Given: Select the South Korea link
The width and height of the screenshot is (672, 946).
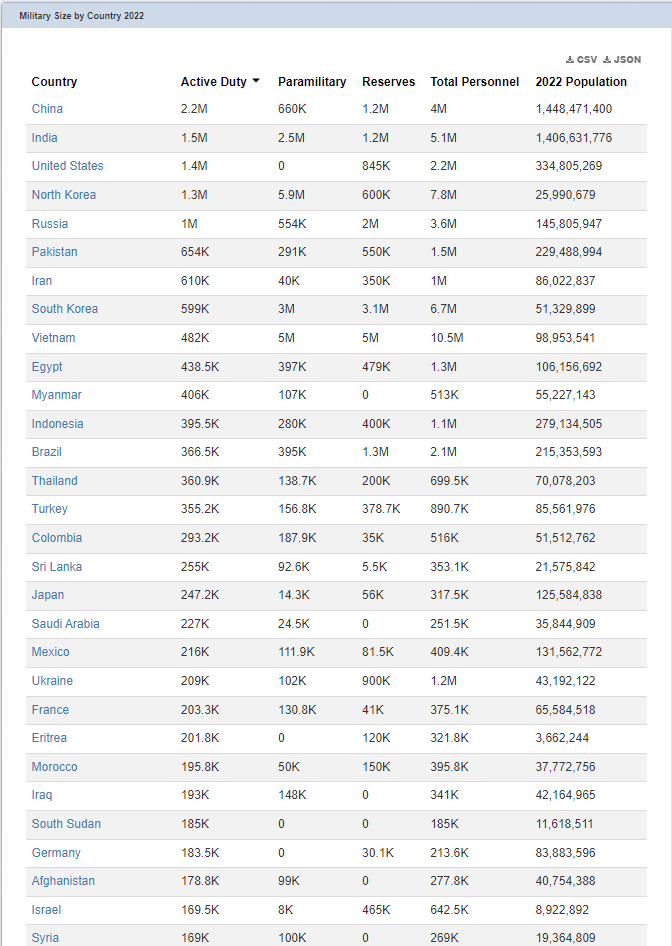Looking at the screenshot, I should pos(65,308).
